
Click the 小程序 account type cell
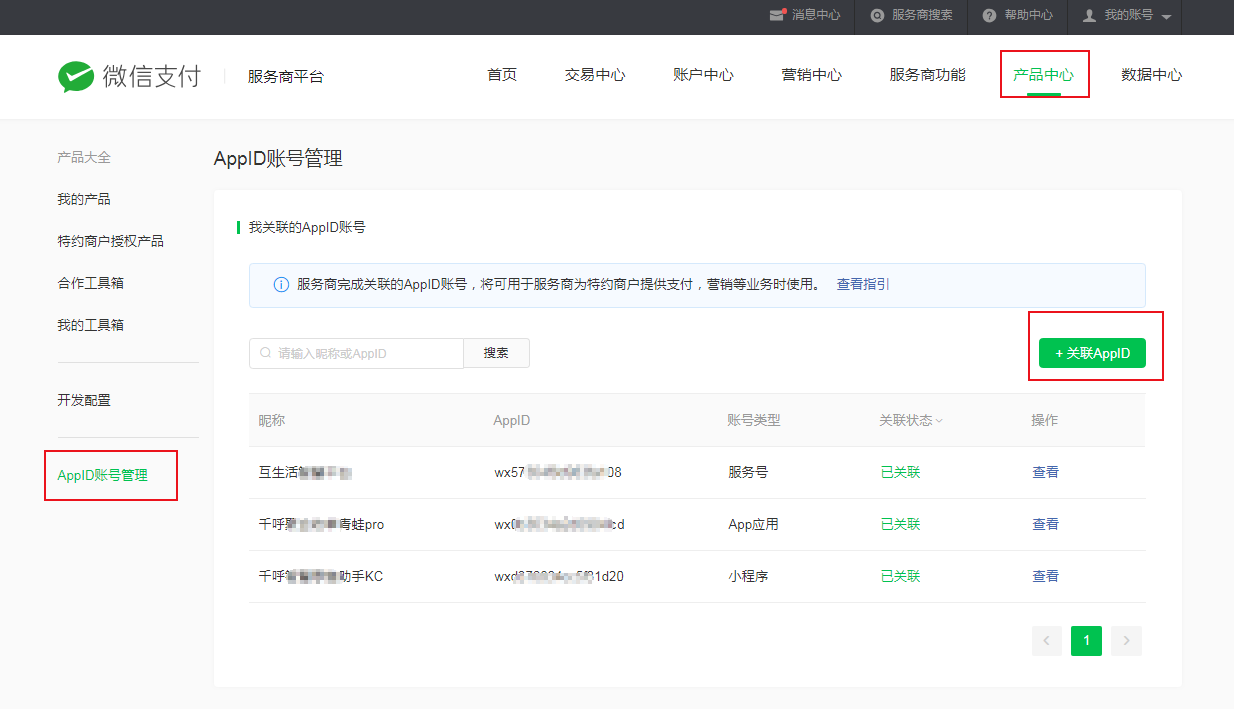(748, 576)
